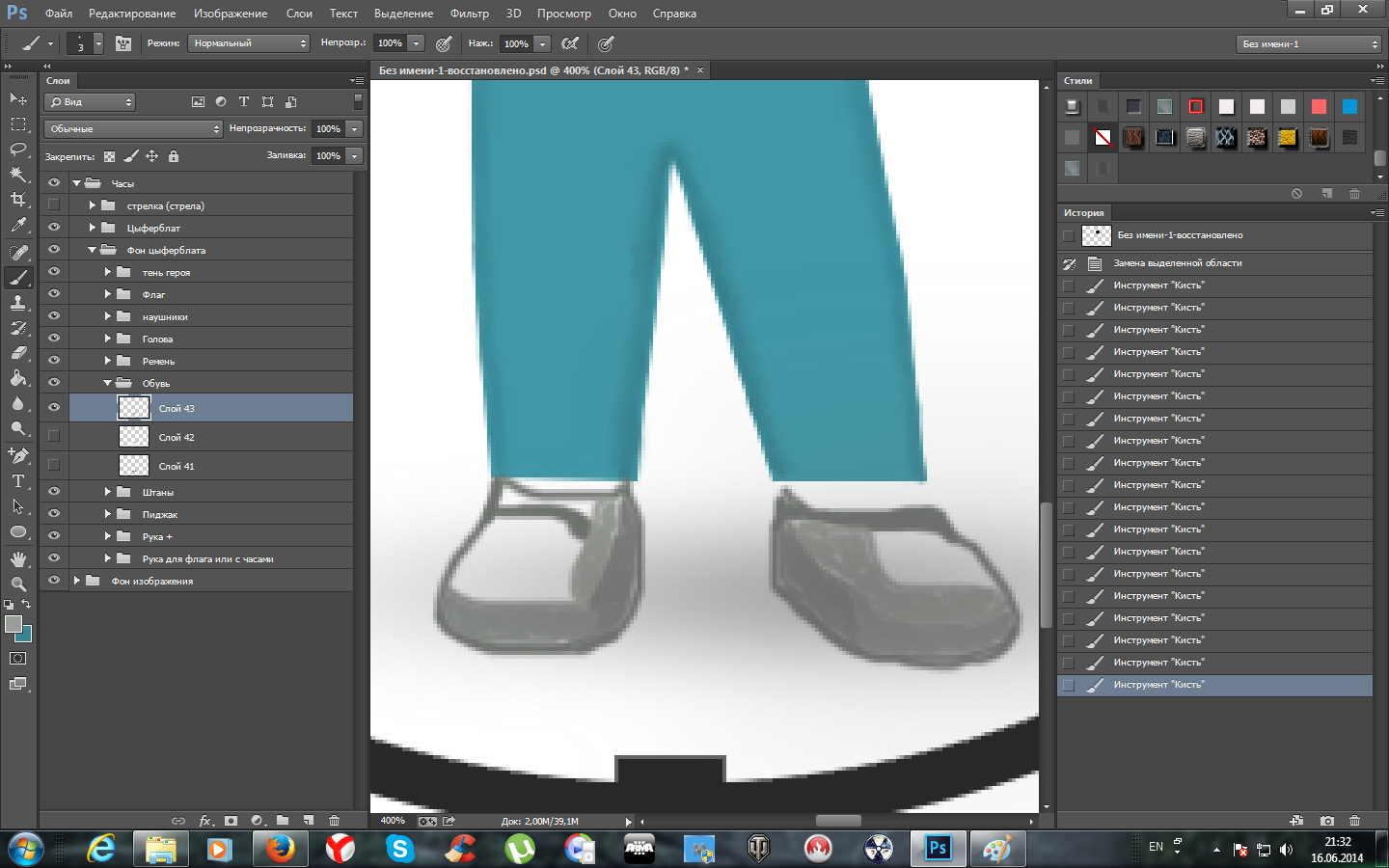
Task: Set the foreground color swatch
Action: click(14, 624)
